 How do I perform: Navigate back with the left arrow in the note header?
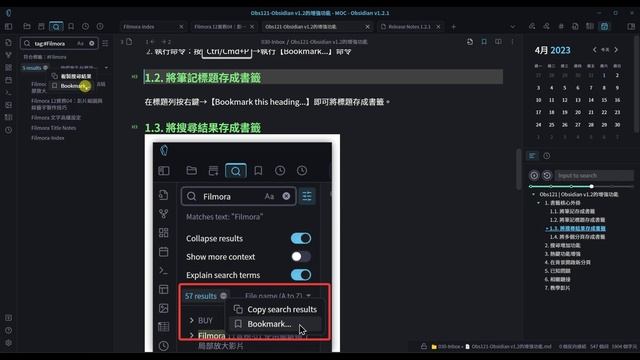tap(153, 42)
